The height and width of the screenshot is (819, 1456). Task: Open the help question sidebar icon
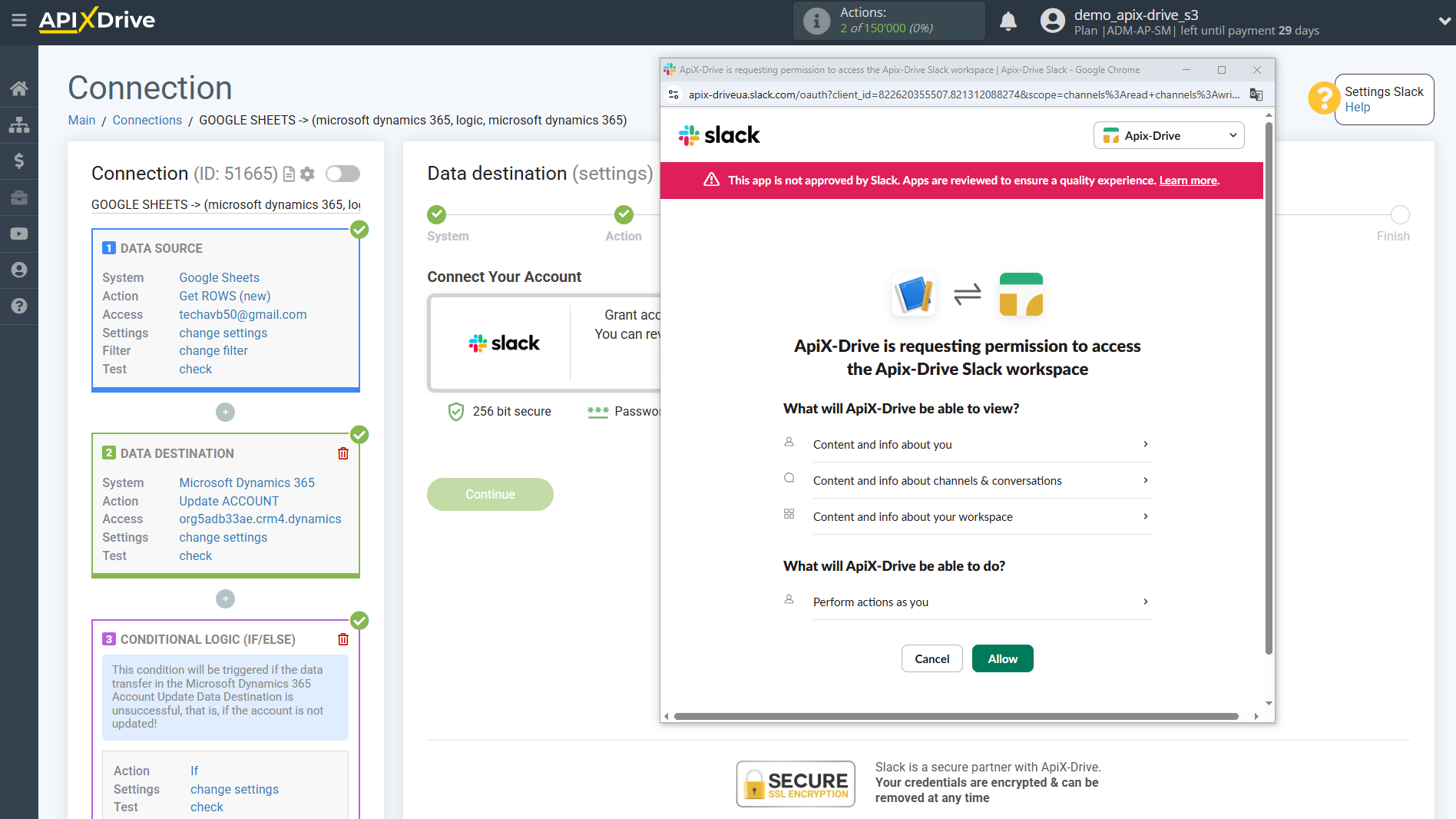pyautogui.click(x=19, y=306)
